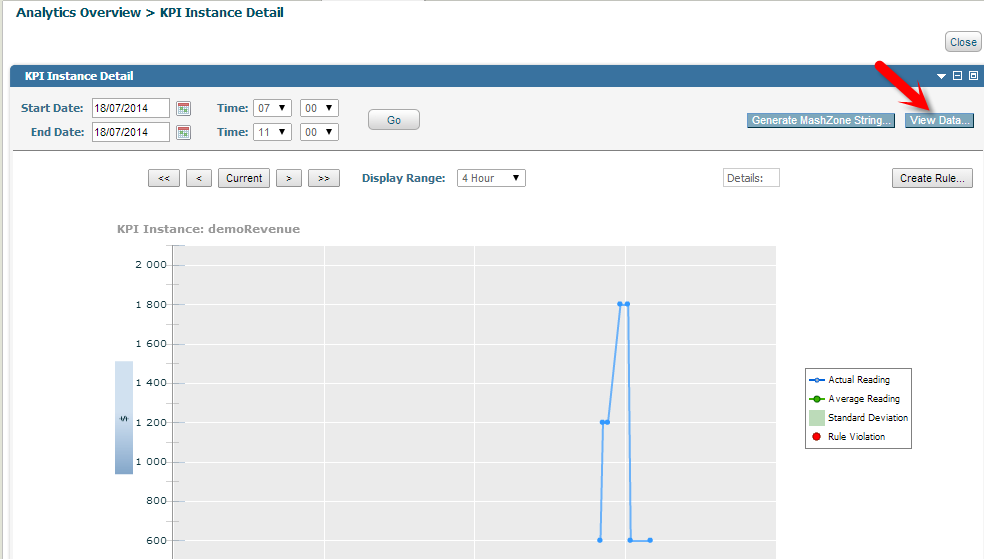Open the Display Range dropdown
The image size is (984, 559).
491,178
